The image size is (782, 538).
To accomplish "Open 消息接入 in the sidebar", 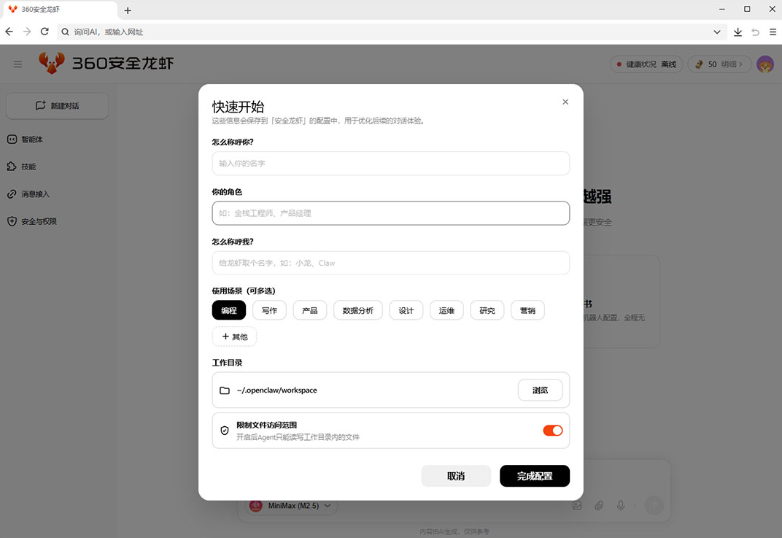I will (28, 194).
